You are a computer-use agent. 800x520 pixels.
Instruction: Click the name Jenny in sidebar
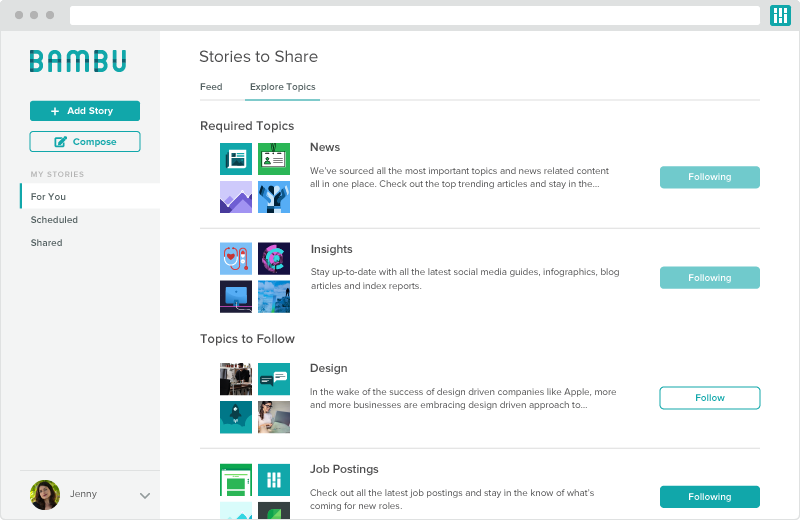point(83,494)
